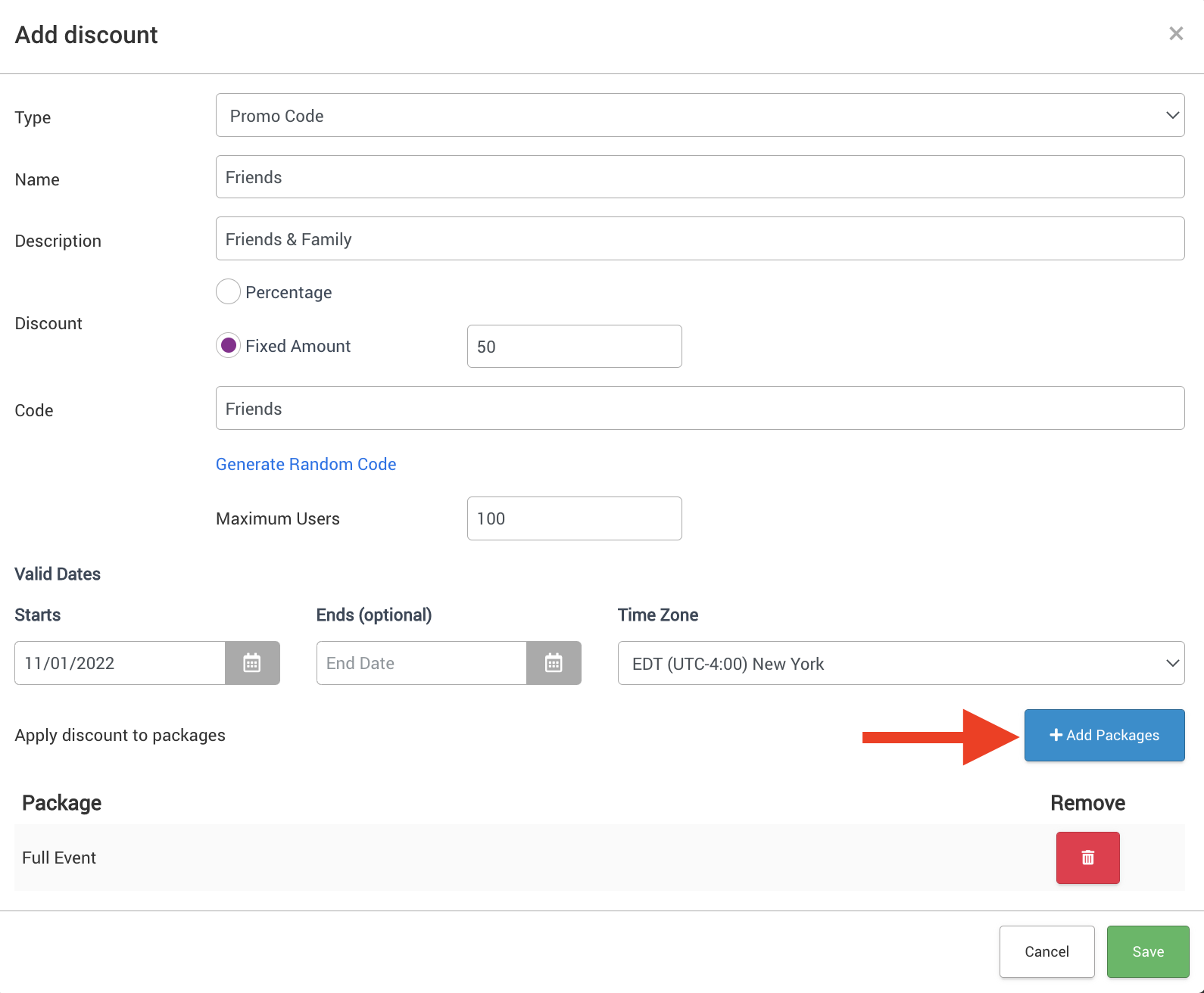This screenshot has width=1204, height=993.
Task: Delete the Full Event package
Action: point(1087,858)
